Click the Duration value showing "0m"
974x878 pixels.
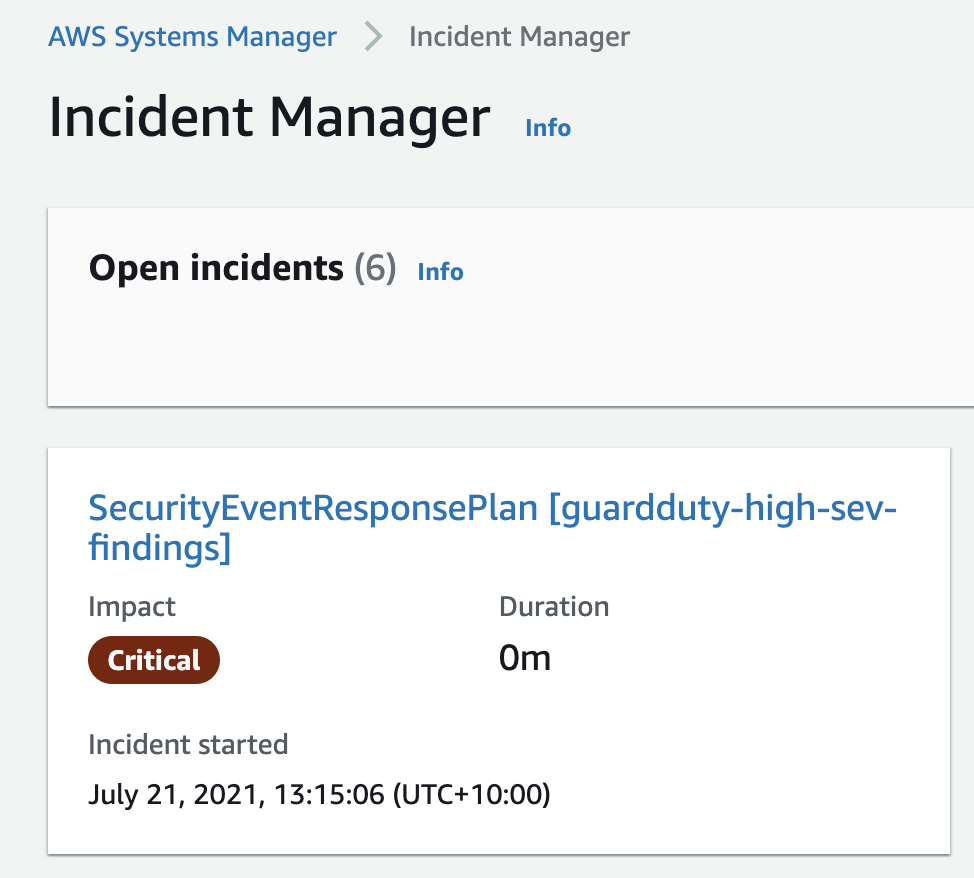click(x=524, y=657)
